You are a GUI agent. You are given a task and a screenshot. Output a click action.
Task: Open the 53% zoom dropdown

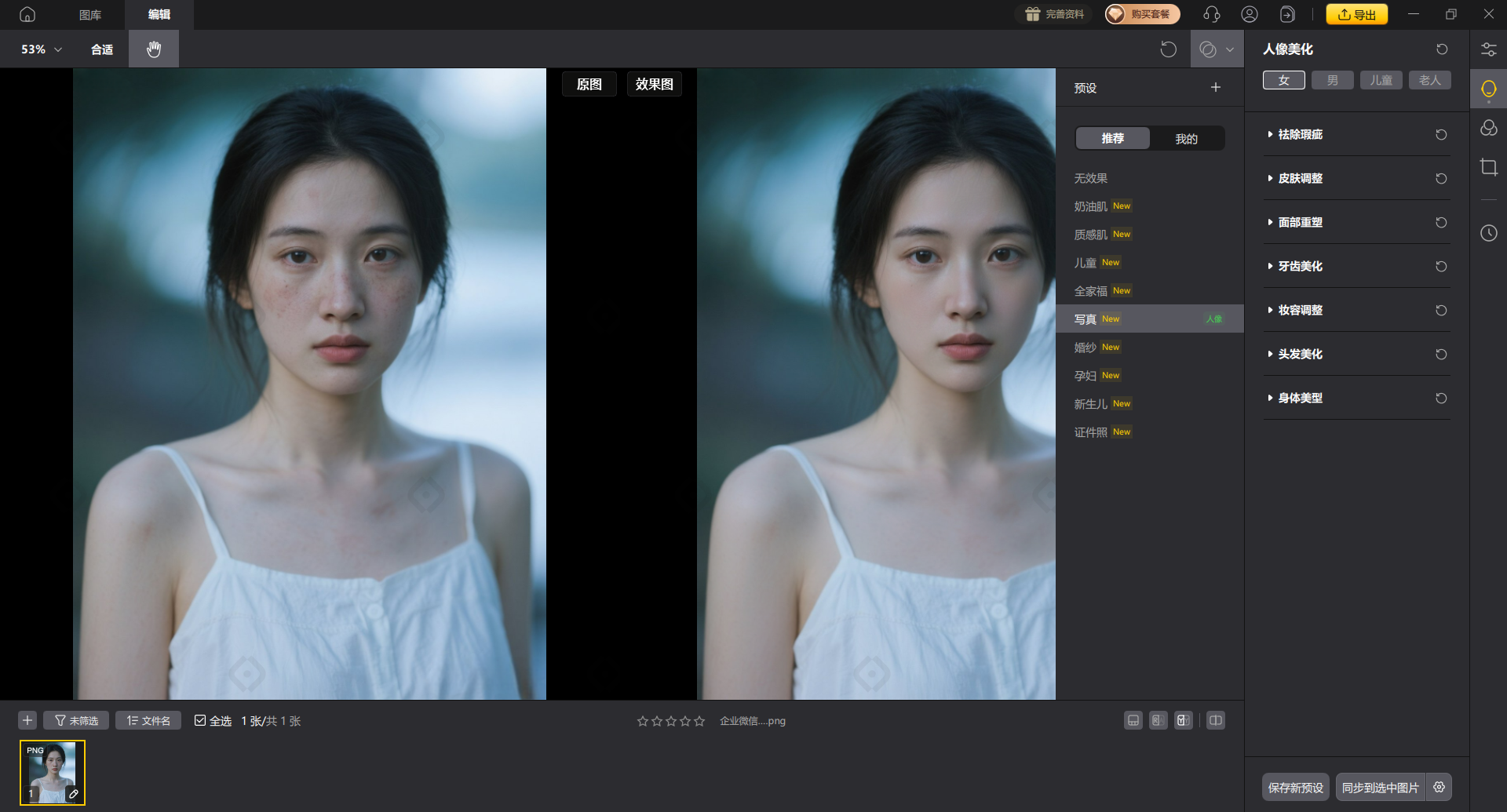pyautogui.click(x=42, y=49)
